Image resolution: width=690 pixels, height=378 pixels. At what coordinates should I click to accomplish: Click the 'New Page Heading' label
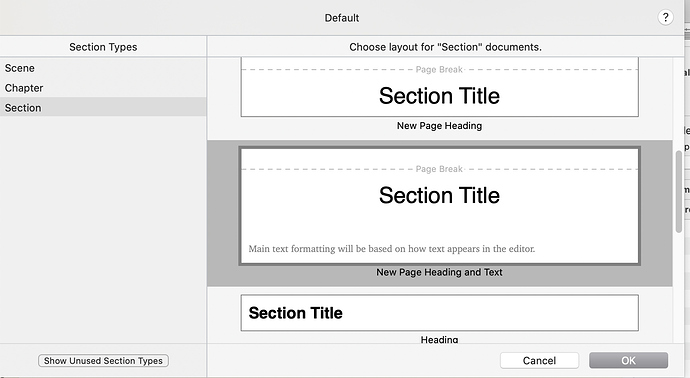tap(439, 126)
